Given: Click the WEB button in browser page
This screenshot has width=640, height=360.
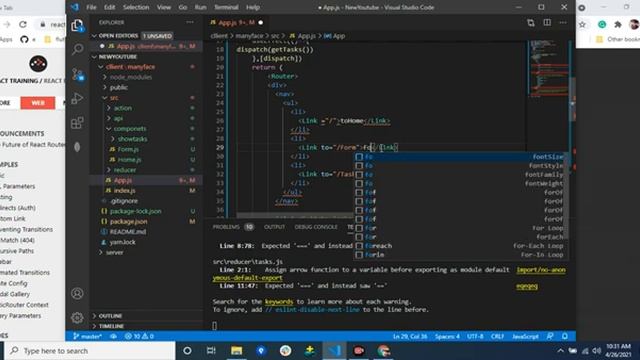Looking at the screenshot, I should point(38,103).
